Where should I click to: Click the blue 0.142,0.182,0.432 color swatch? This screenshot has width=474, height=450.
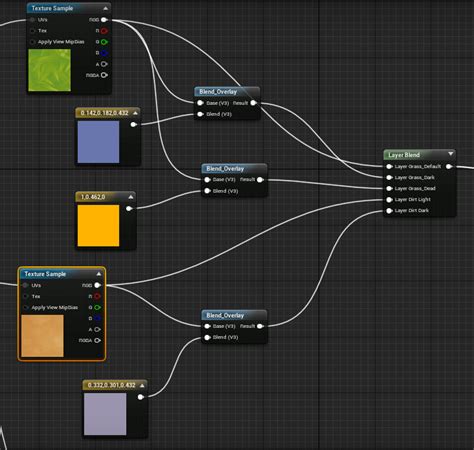click(98, 142)
